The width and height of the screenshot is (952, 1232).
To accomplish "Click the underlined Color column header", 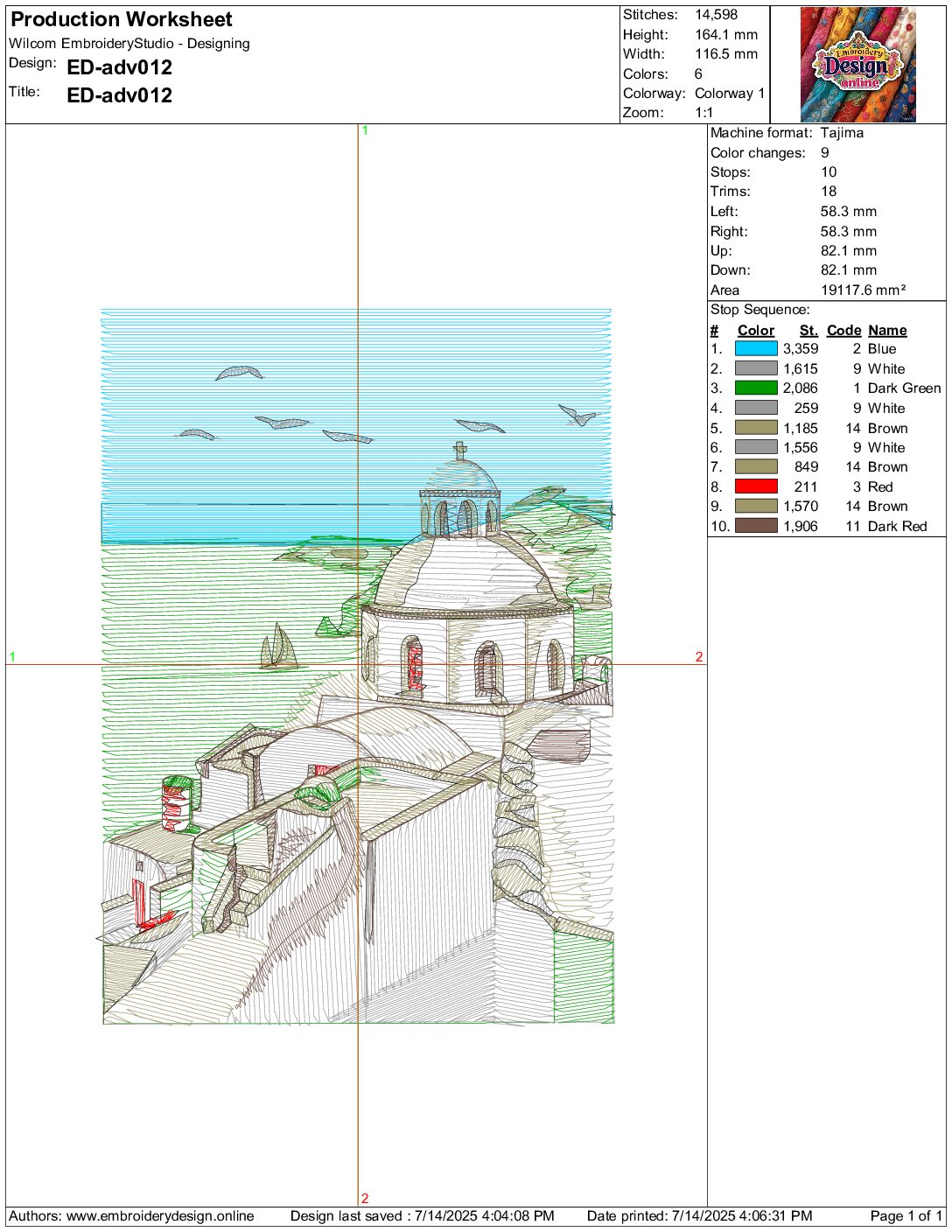I will (x=756, y=330).
